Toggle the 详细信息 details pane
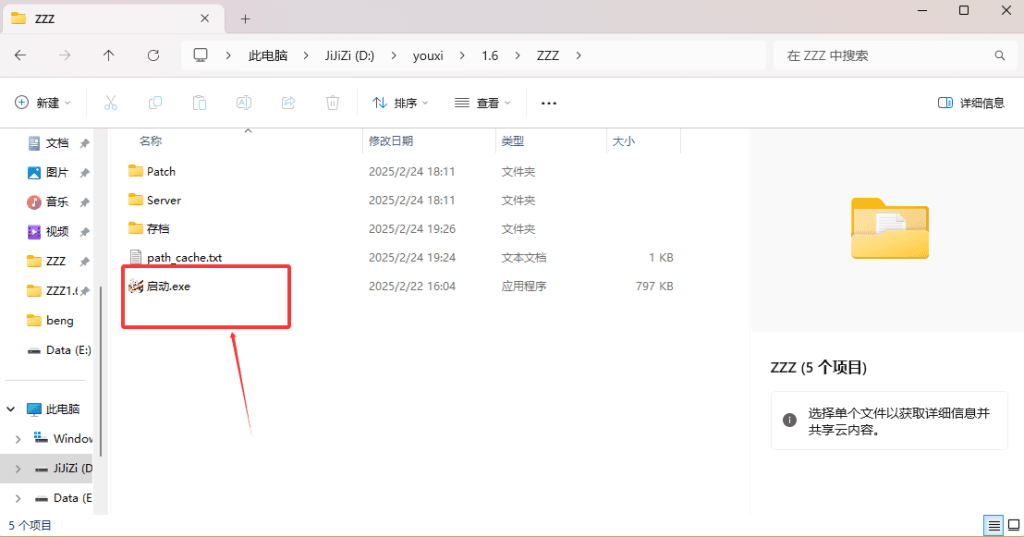This screenshot has width=1024, height=537. pyautogui.click(x=970, y=103)
